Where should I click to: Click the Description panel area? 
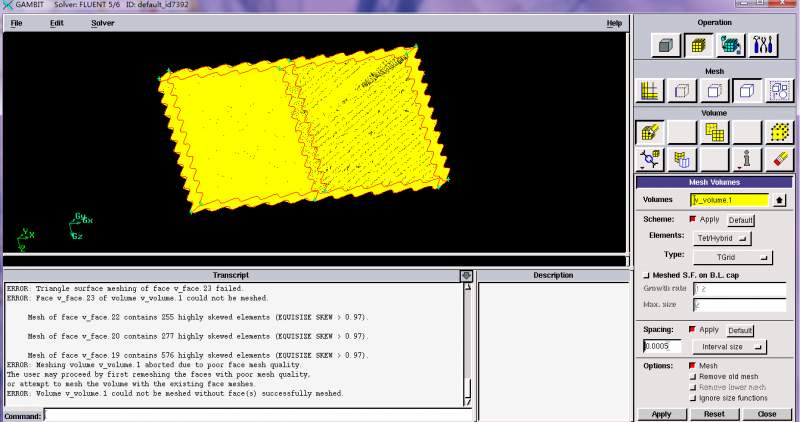tap(553, 344)
